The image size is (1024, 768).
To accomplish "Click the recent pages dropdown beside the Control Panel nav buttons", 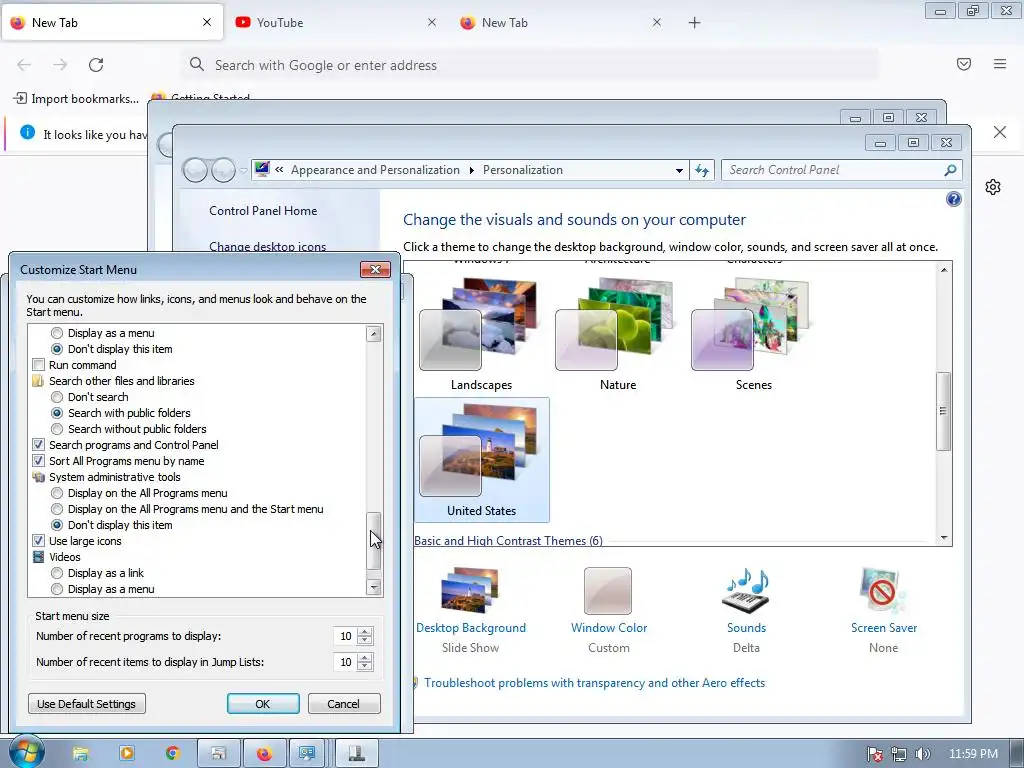I will (244, 170).
